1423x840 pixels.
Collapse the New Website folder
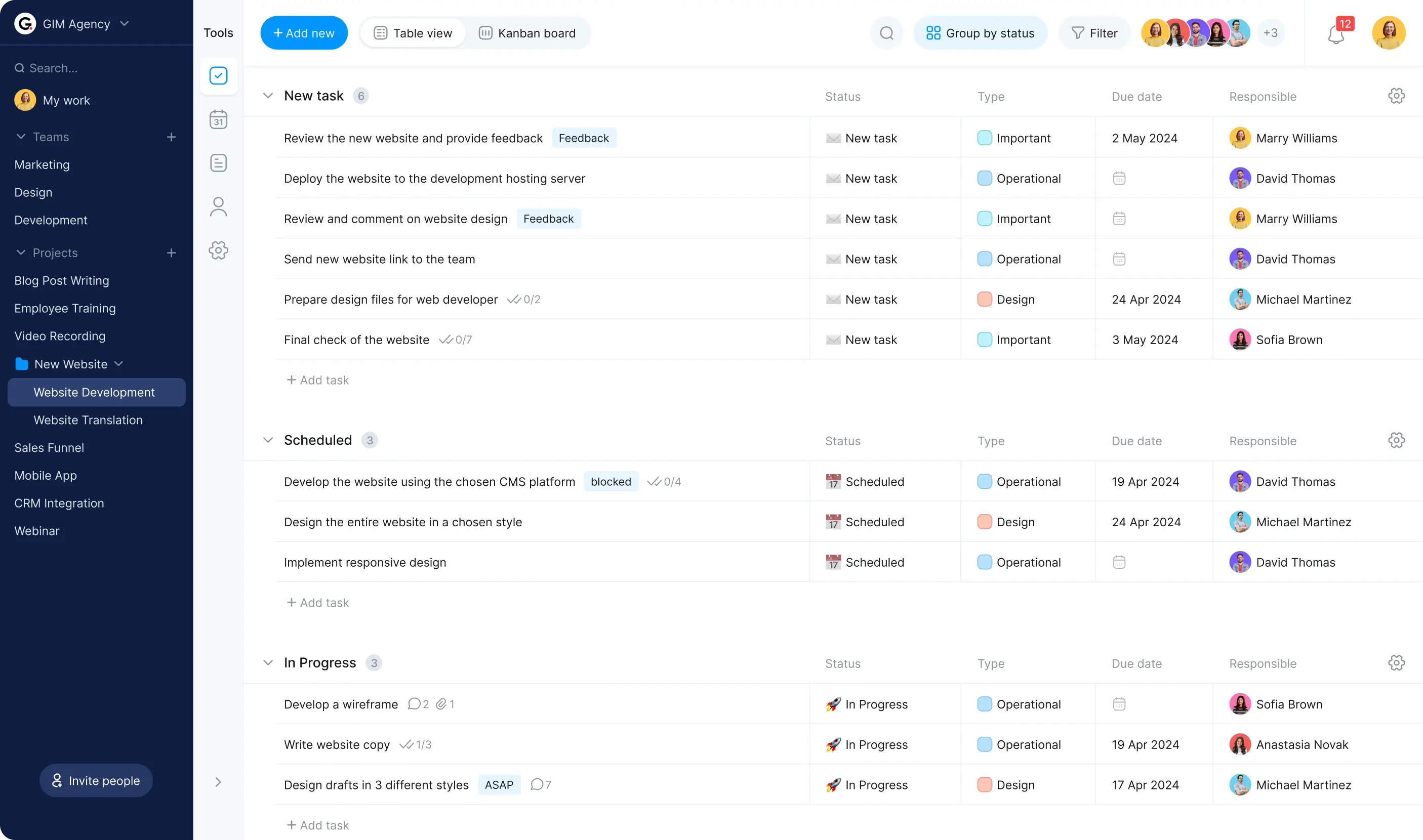(x=118, y=364)
